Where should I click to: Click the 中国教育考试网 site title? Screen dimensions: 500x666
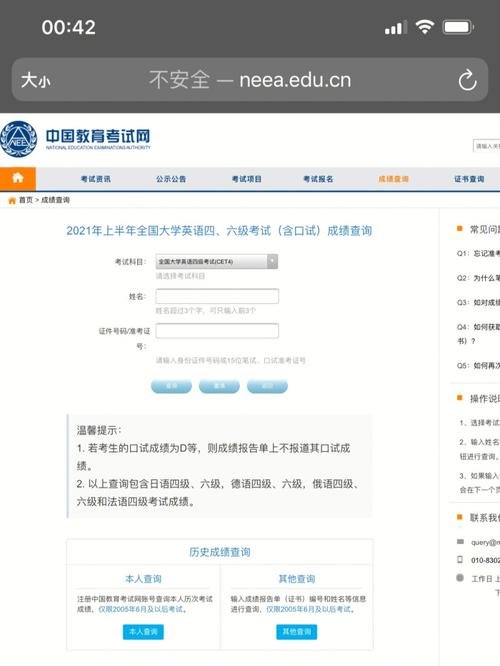(x=98, y=136)
